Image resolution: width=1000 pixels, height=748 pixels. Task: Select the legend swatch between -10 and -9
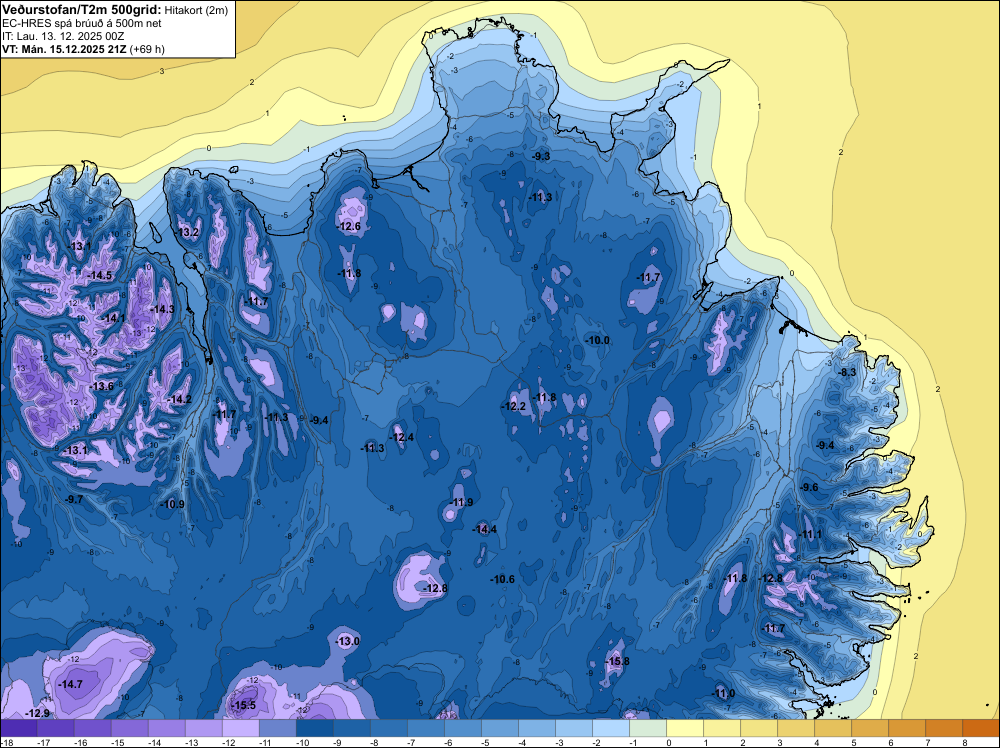314,728
